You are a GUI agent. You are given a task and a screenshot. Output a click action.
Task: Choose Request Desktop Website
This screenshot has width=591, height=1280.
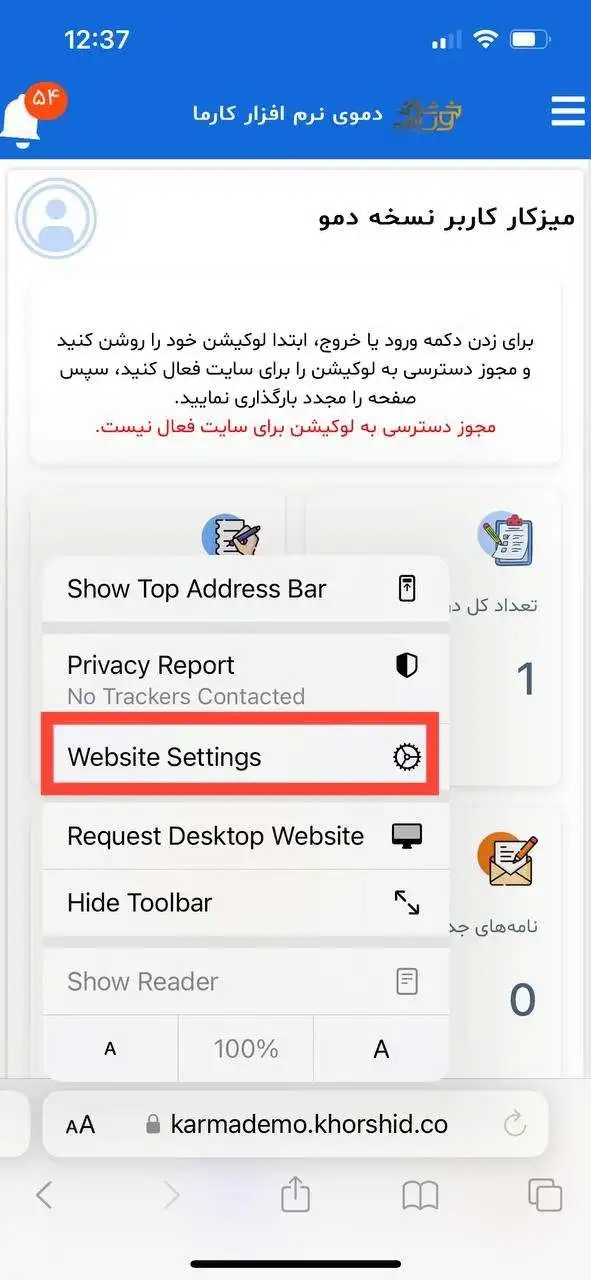pos(246,836)
